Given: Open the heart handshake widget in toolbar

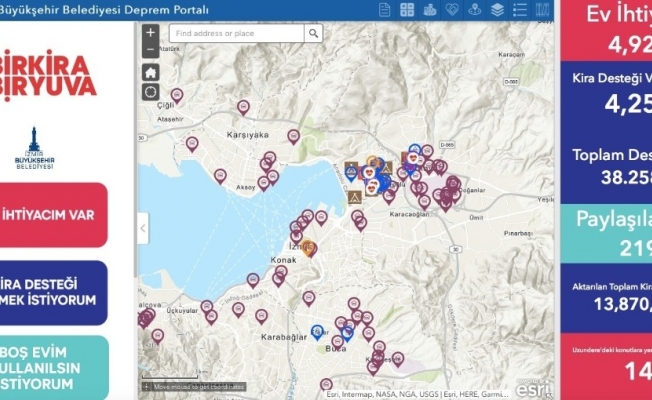Looking at the screenshot, I should coord(453,10).
